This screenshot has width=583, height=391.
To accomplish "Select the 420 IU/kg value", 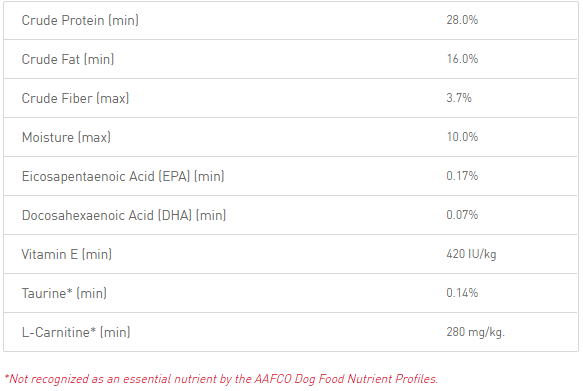I will point(471,254).
